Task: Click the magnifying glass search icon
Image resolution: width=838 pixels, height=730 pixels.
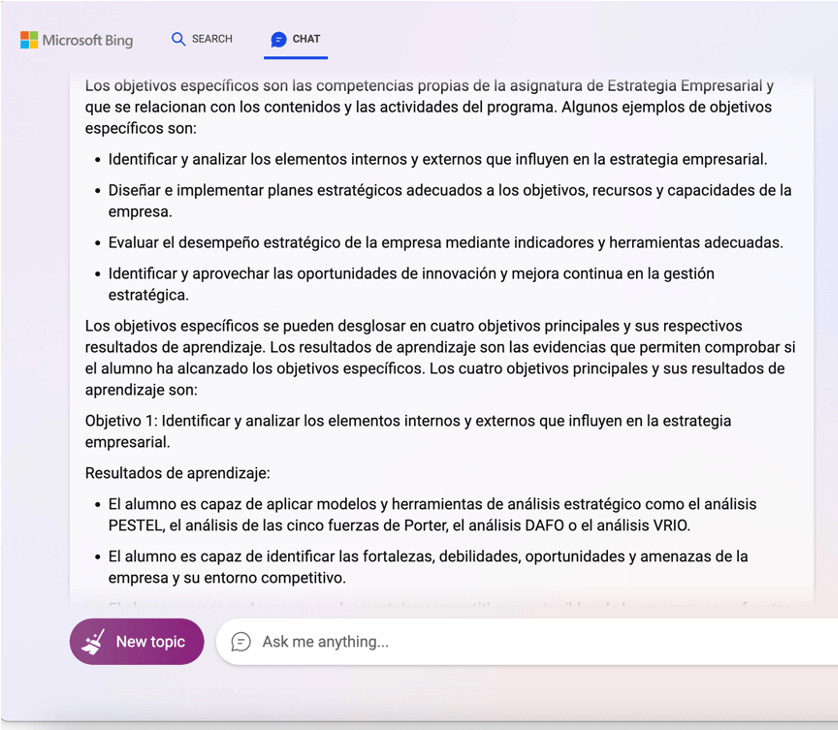Action: point(178,39)
